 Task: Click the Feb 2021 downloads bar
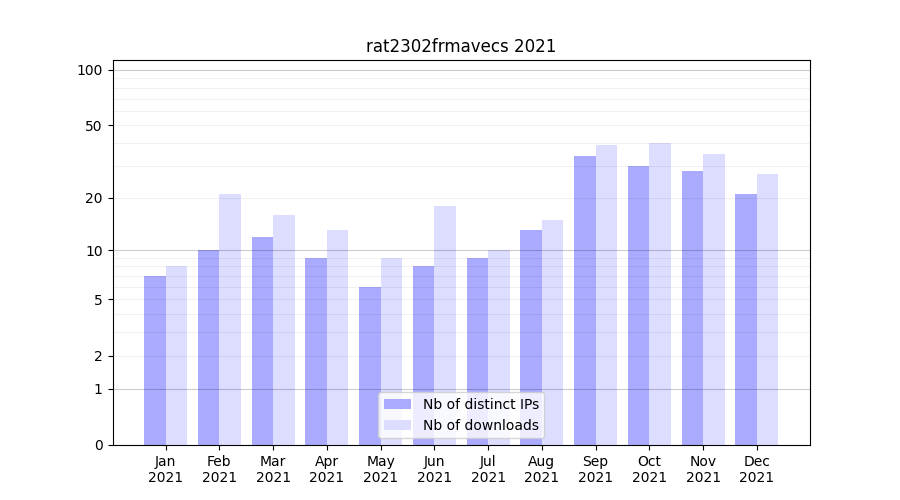[x=230, y=320]
